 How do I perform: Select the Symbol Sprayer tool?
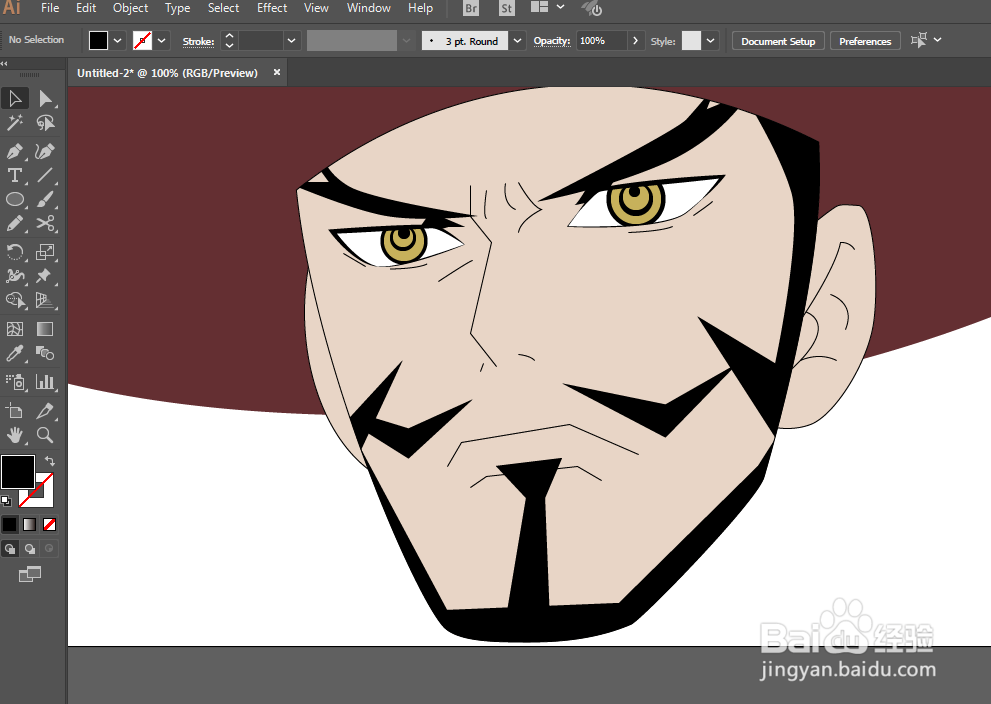pyautogui.click(x=15, y=382)
